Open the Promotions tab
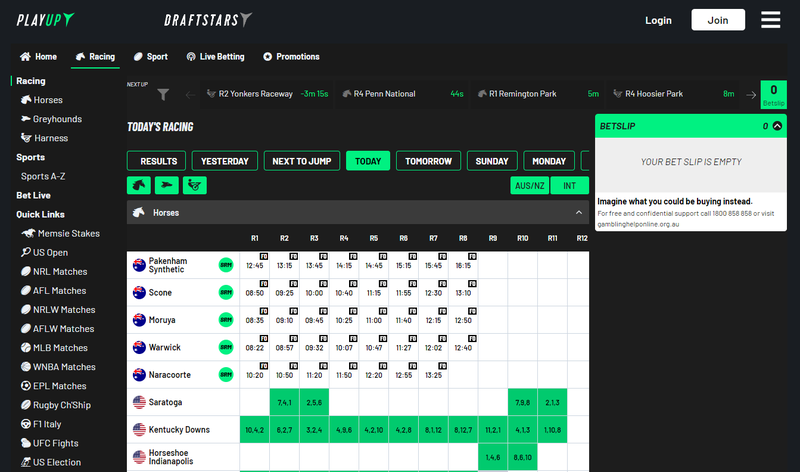Image resolution: width=800 pixels, height=472 pixels. pyautogui.click(x=291, y=57)
